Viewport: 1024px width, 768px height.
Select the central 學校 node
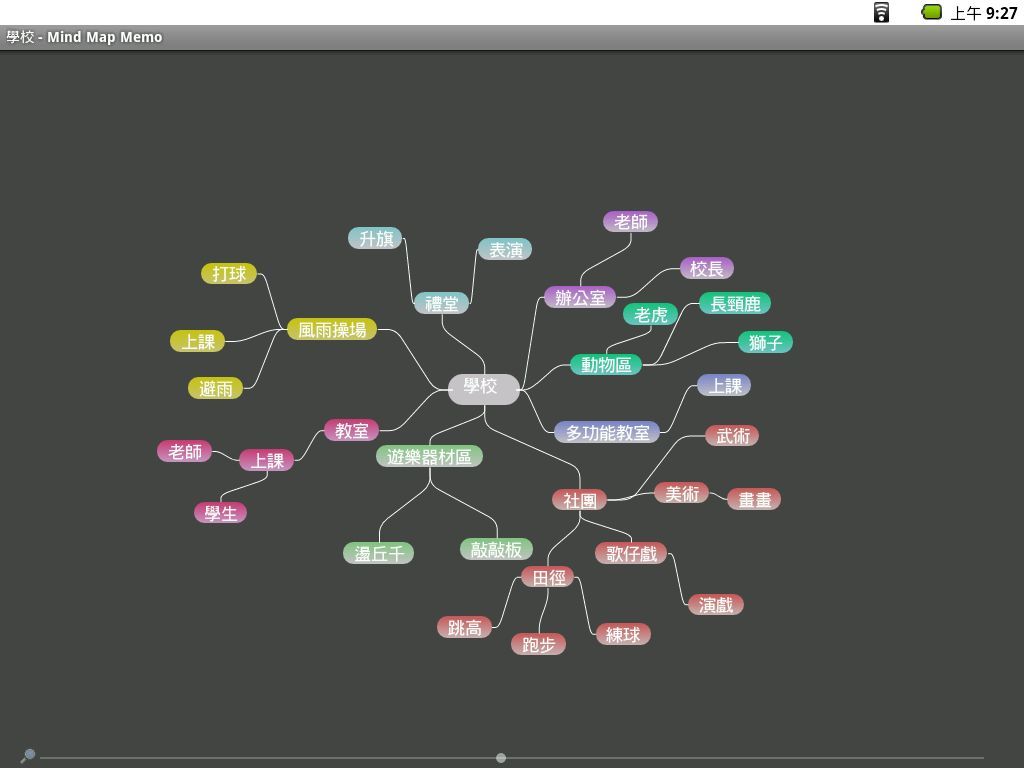(x=483, y=388)
